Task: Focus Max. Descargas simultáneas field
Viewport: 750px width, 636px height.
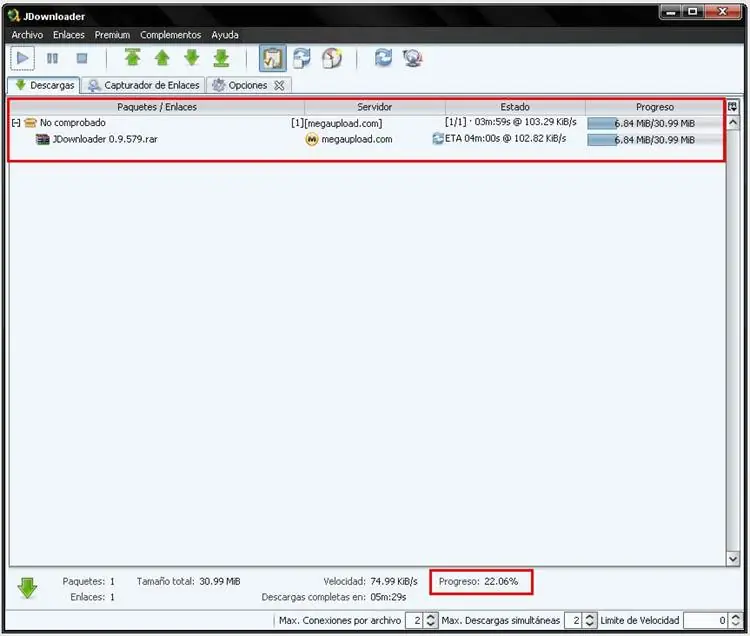Action: coord(573,620)
